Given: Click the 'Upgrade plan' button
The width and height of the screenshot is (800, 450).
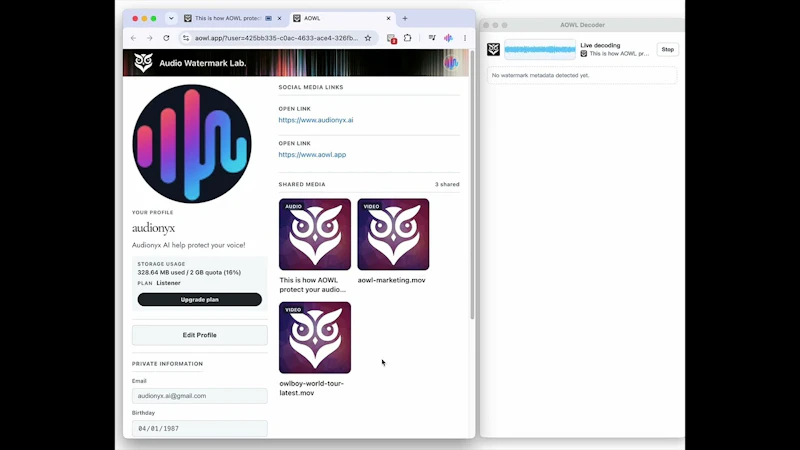Looking at the screenshot, I should pyautogui.click(x=199, y=299).
